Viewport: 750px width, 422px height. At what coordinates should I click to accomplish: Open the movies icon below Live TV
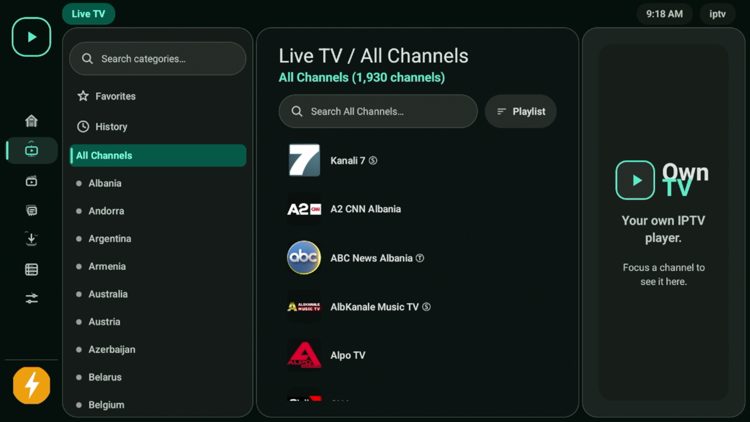pos(32,181)
